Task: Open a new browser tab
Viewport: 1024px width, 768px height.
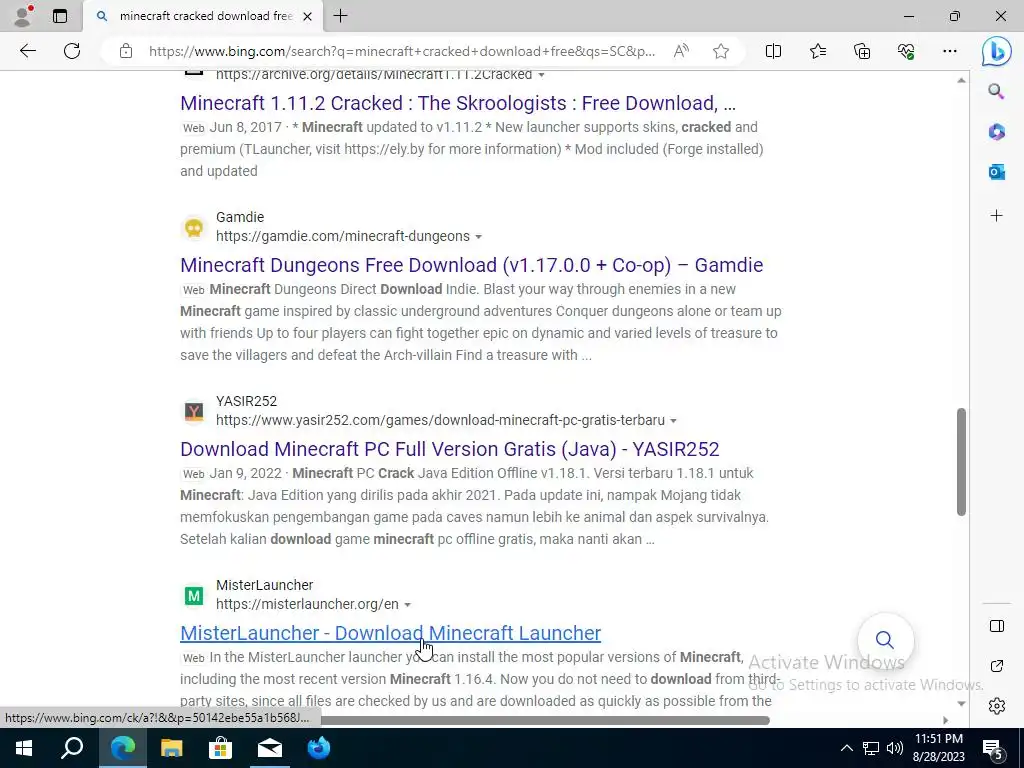Action: point(340,16)
